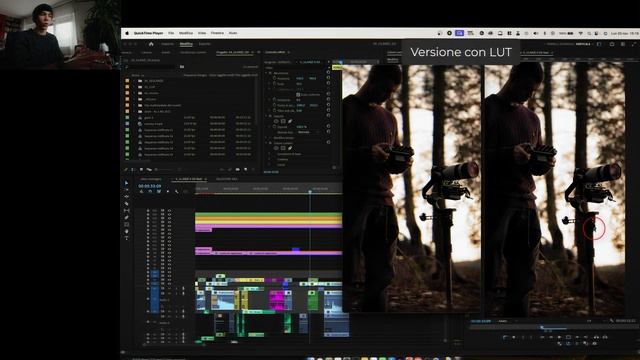This screenshot has height=360, width=640.
Task: Click the trash icon in Project panel
Action: pos(253,169)
